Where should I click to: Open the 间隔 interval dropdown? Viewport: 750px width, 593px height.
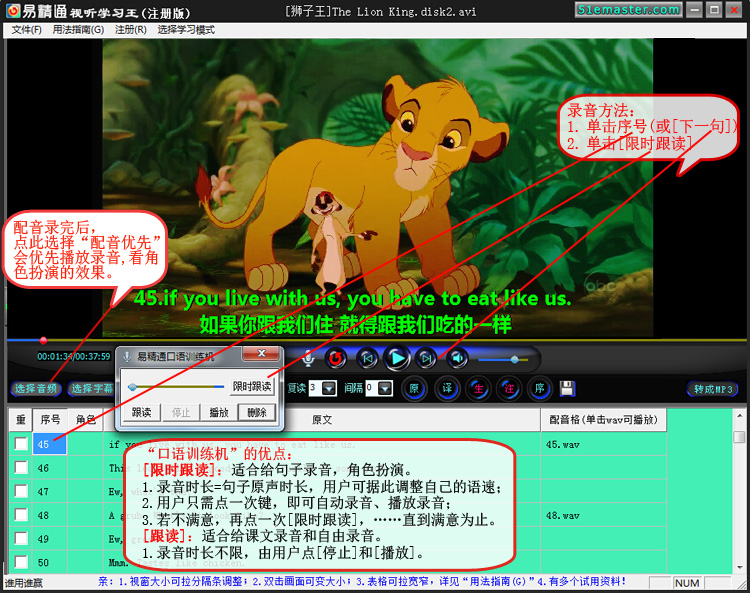385,388
